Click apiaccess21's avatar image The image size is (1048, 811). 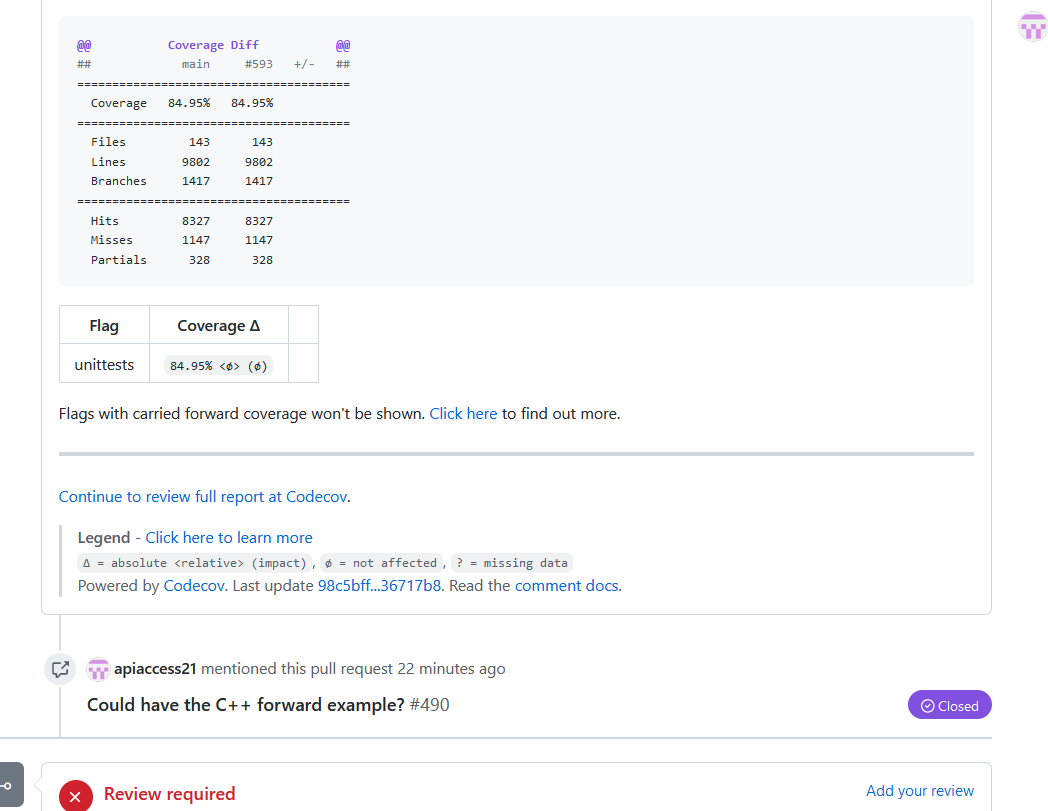98,669
